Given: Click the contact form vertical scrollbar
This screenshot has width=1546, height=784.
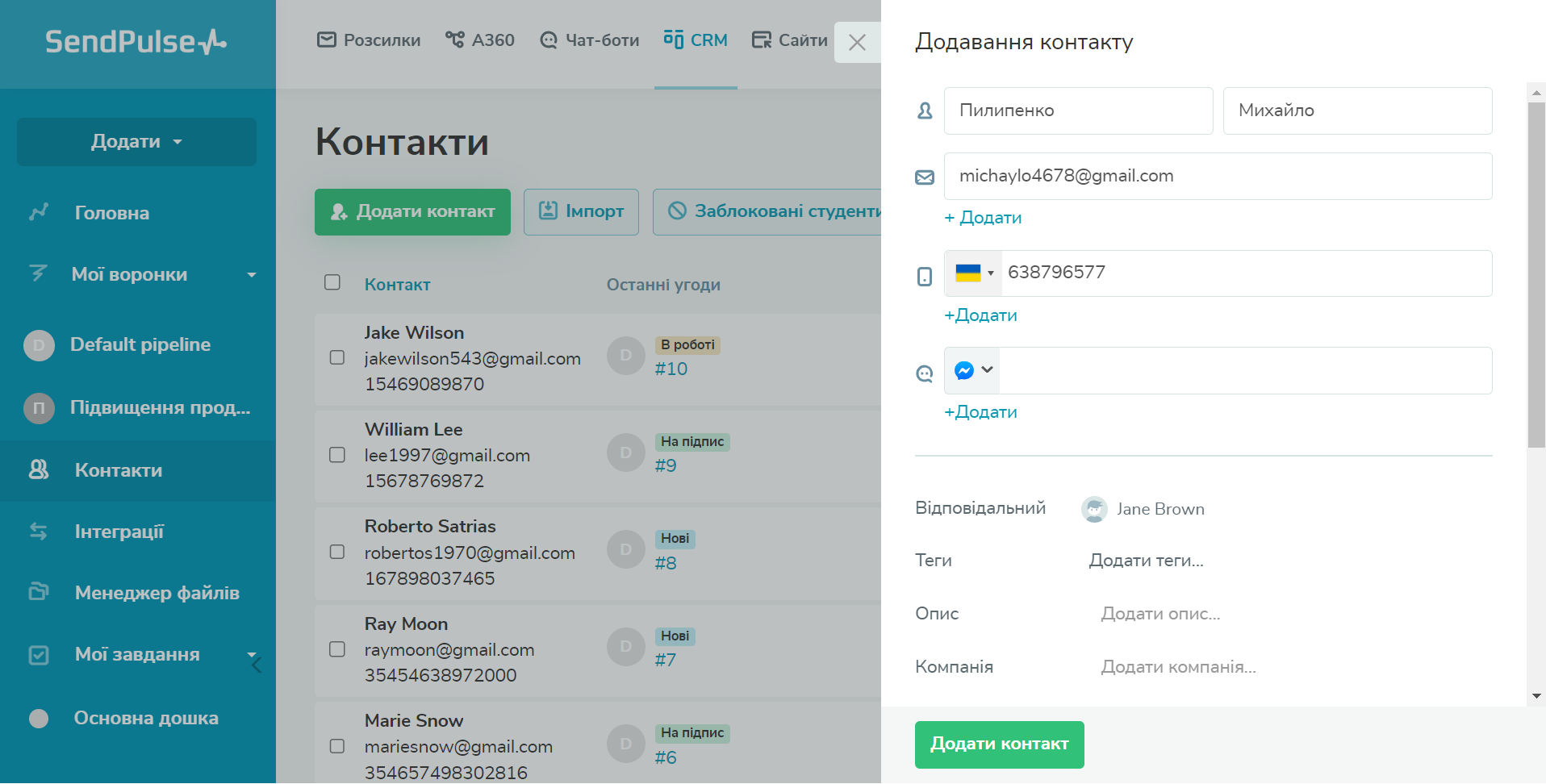Looking at the screenshot, I should [x=1536, y=274].
